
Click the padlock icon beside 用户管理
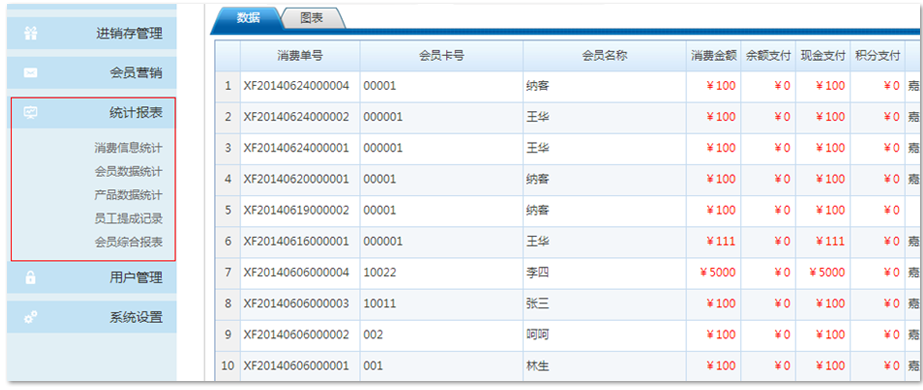pos(31,277)
